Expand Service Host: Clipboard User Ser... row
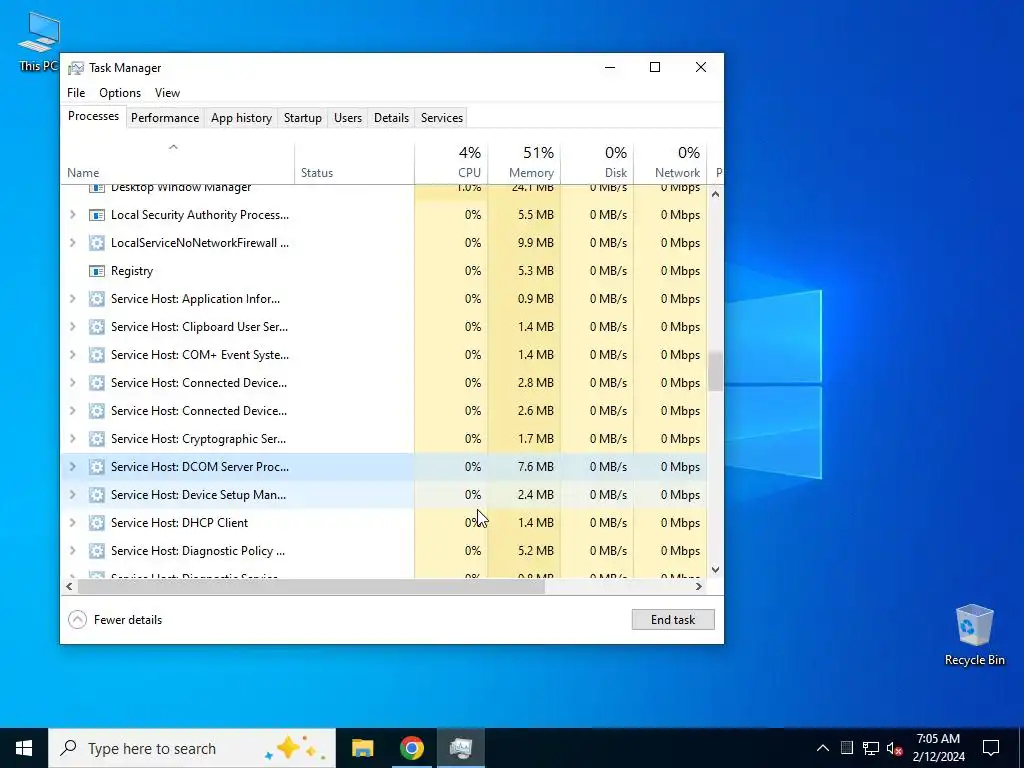1024x768 pixels. 72,327
